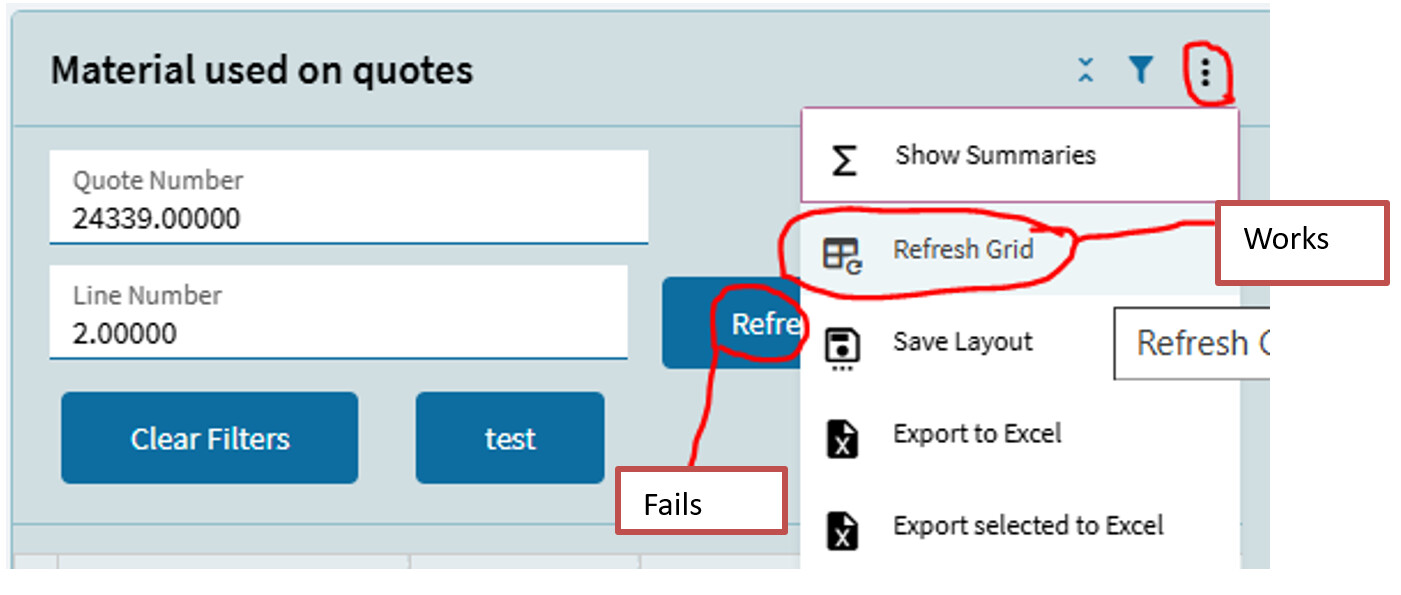Click the partially hidden Refresh button
The width and height of the screenshot is (1401, 595).
[732, 323]
